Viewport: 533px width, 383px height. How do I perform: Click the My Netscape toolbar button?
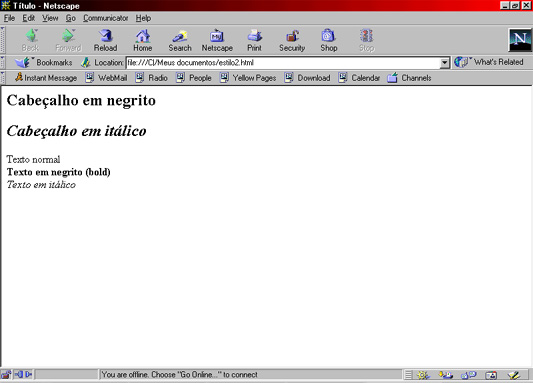click(x=217, y=40)
